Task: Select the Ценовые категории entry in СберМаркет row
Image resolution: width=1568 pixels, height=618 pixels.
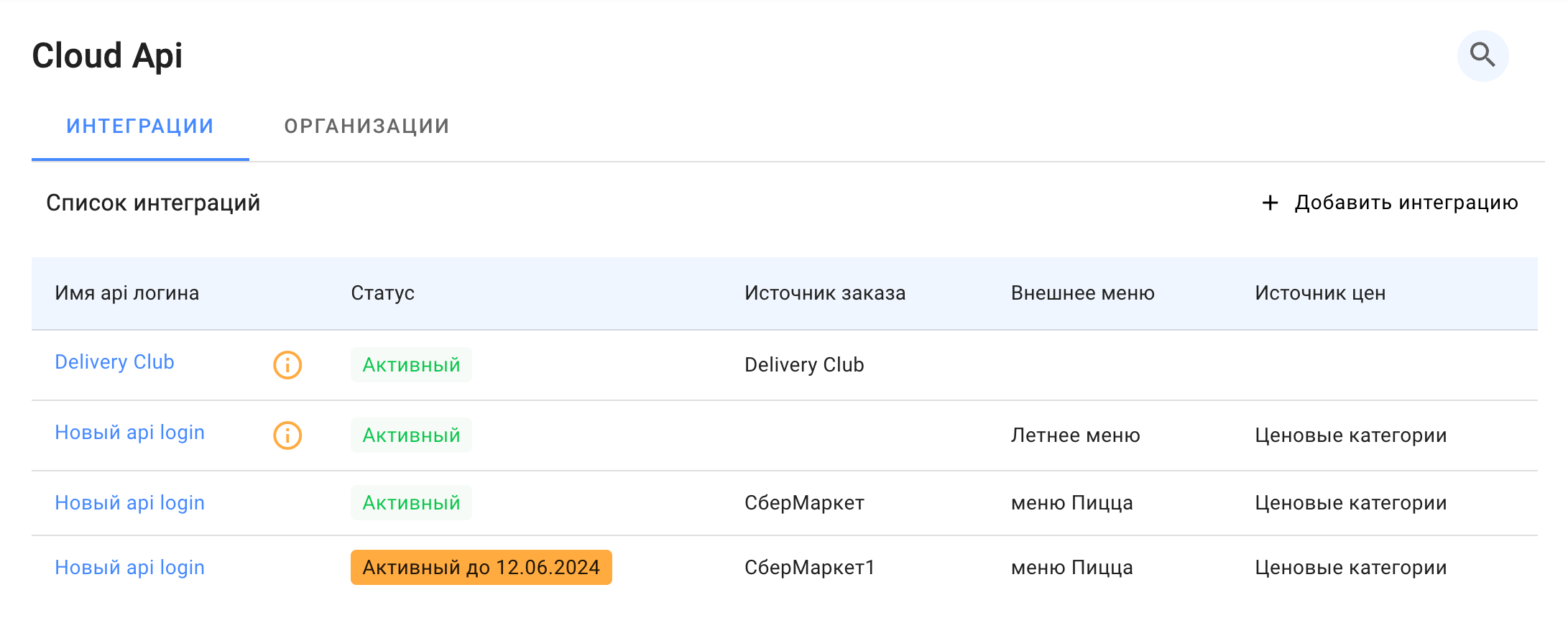Action: tap(1350, 502)
